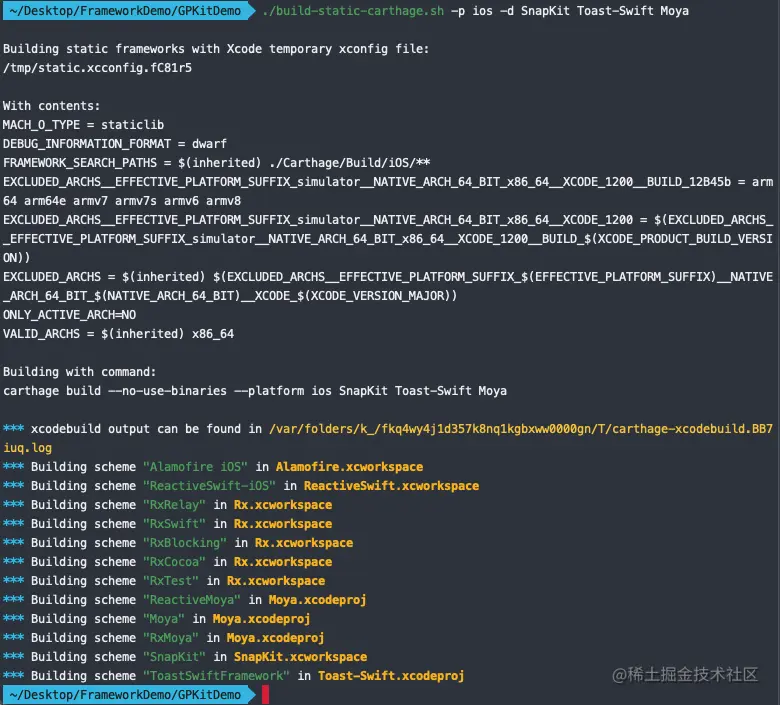Screen dimensions: 780x705
Task: Click the bottom prompt path ~/Desktop/FrameworkDemo/GPKitDemo
Action: coord(125,695)
